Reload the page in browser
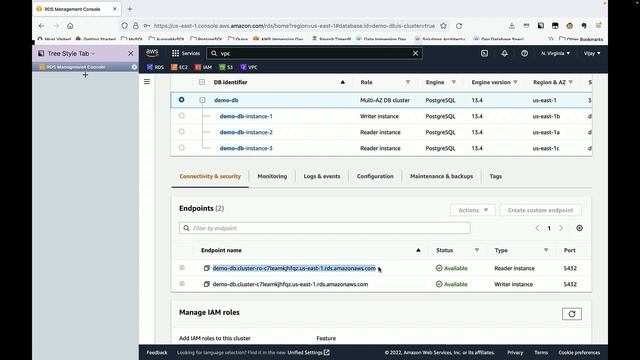640x360 pixels. point(459,26)
